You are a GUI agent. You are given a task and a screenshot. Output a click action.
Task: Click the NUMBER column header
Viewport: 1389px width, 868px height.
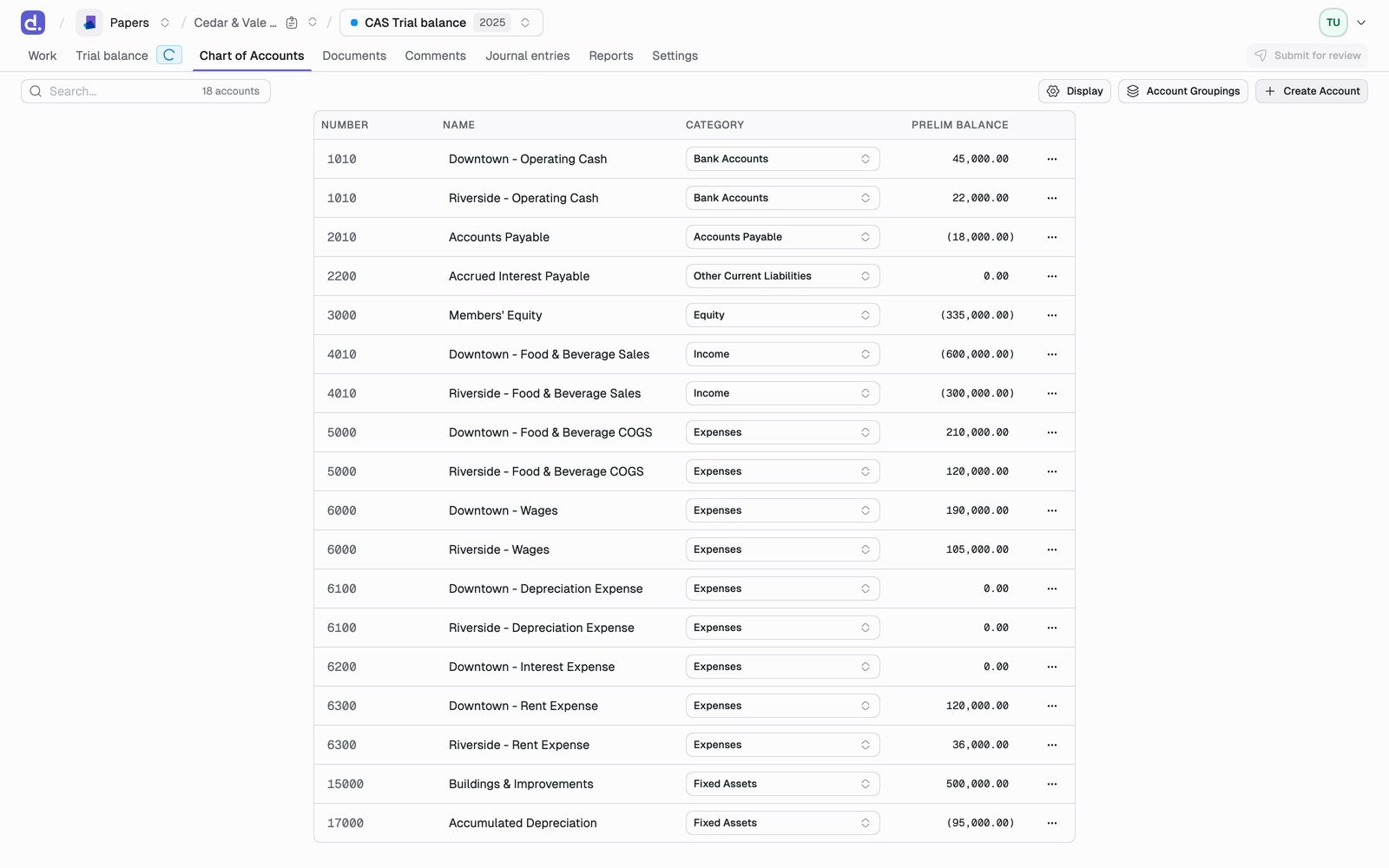tap(345, 125)
